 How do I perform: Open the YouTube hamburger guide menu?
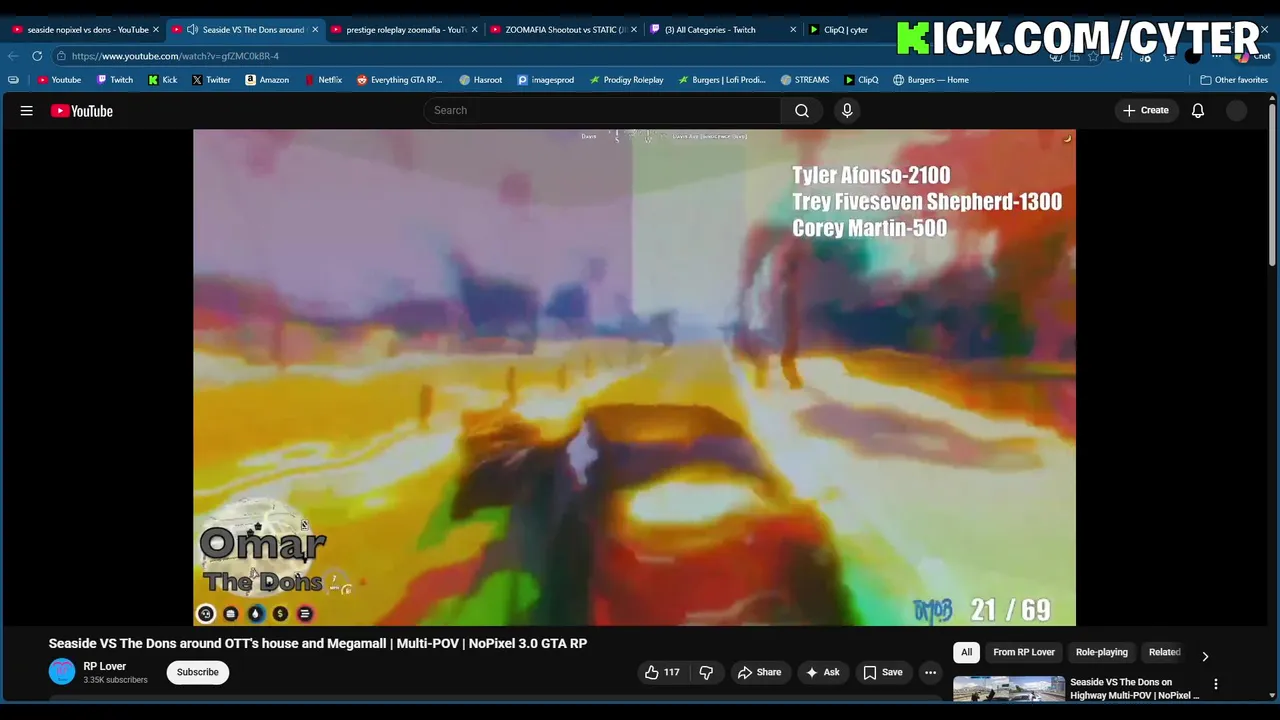[x=27, y=111]
